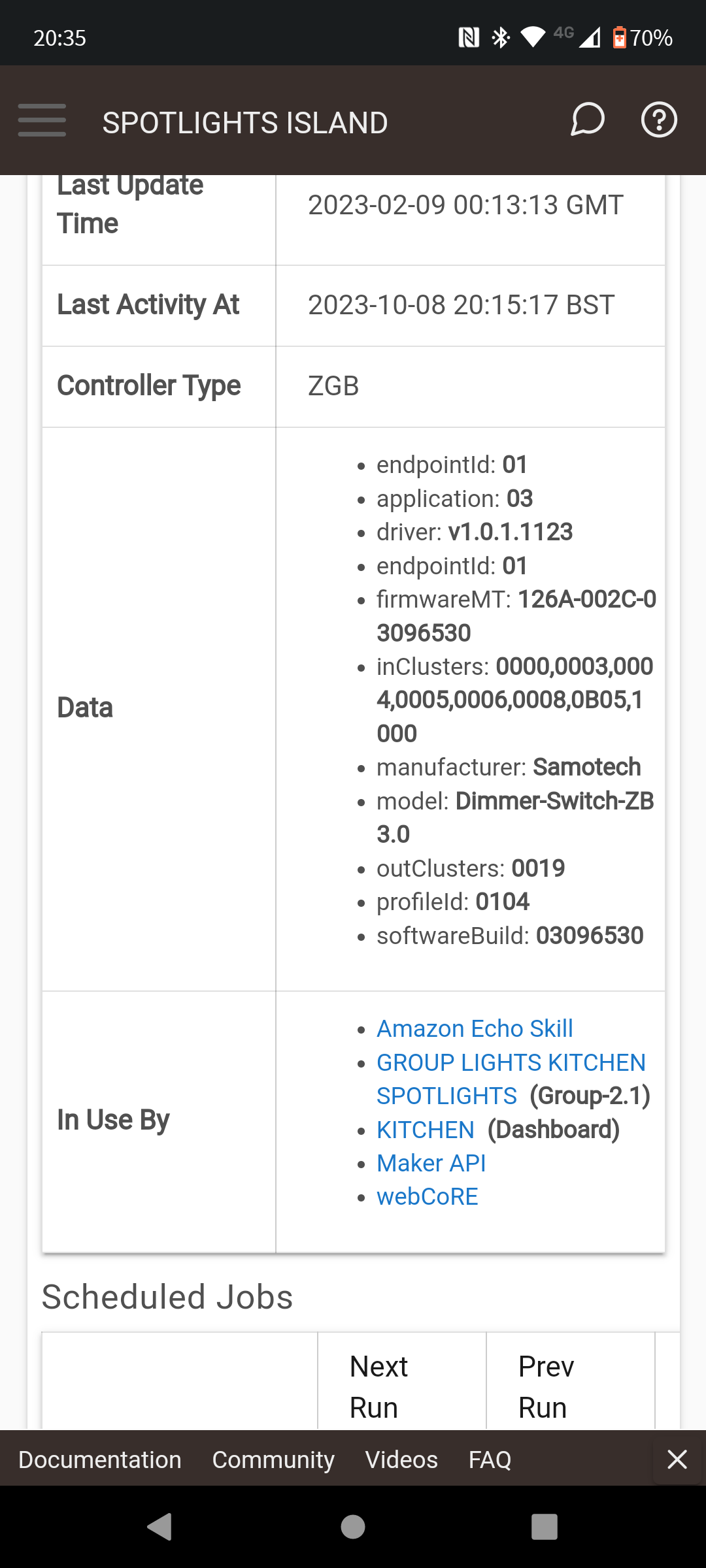This screenshot has height=1568, width=706.
Task: Open the FAQ footer link
Action: (490, 1460)
